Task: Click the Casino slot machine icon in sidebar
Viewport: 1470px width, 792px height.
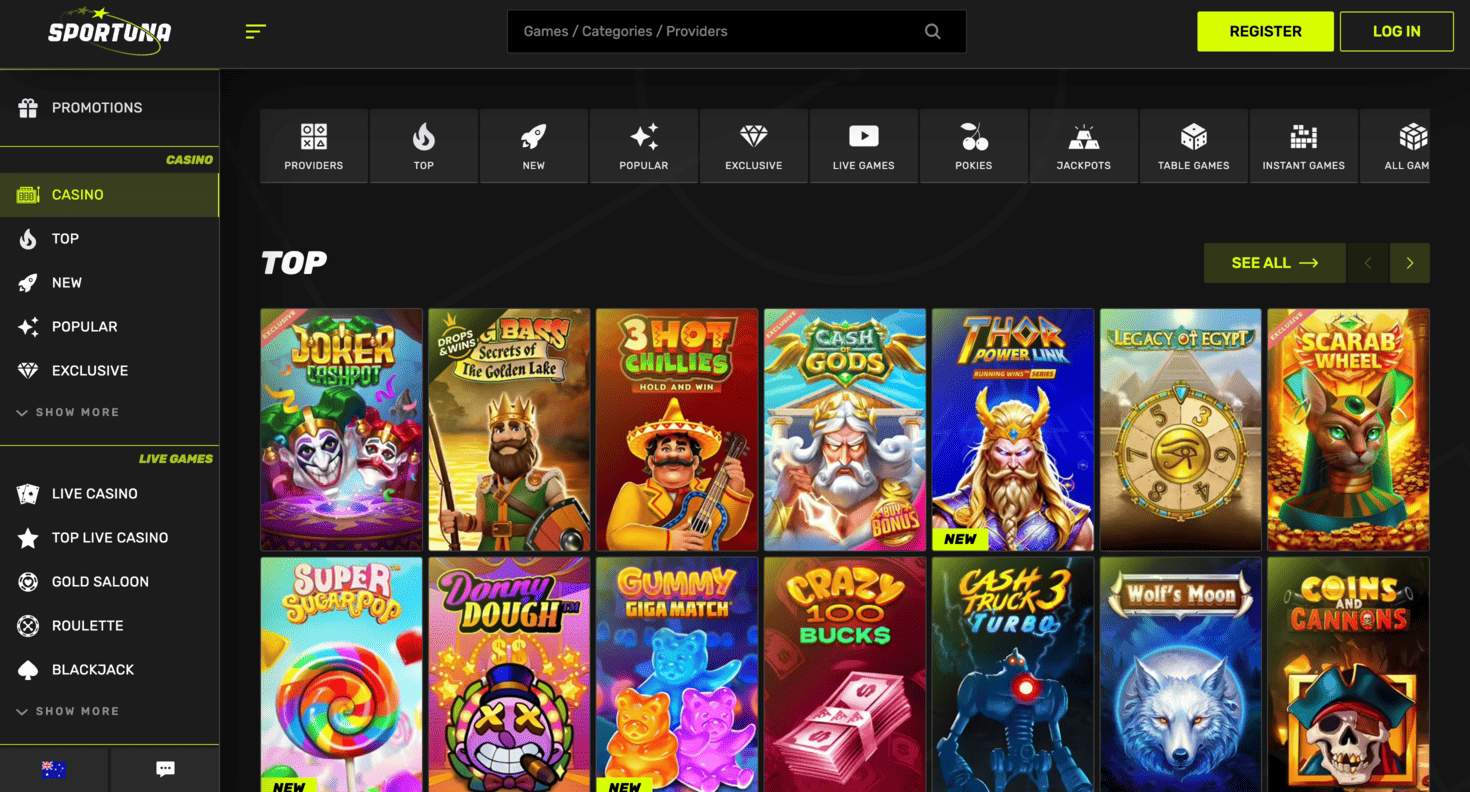Action: [28, 195]
